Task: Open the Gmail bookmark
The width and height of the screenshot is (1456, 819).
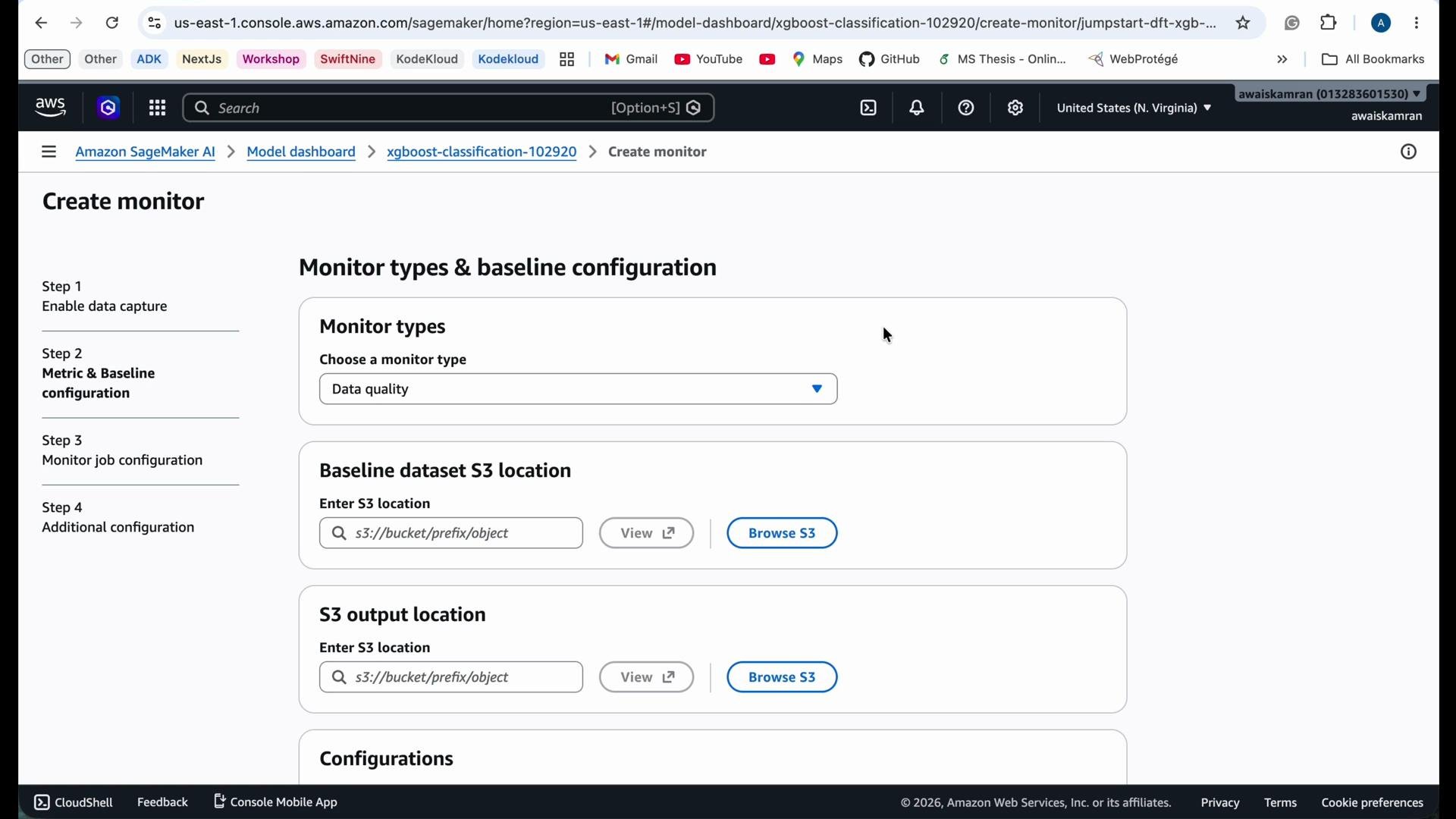Action: tap(631, 59)
